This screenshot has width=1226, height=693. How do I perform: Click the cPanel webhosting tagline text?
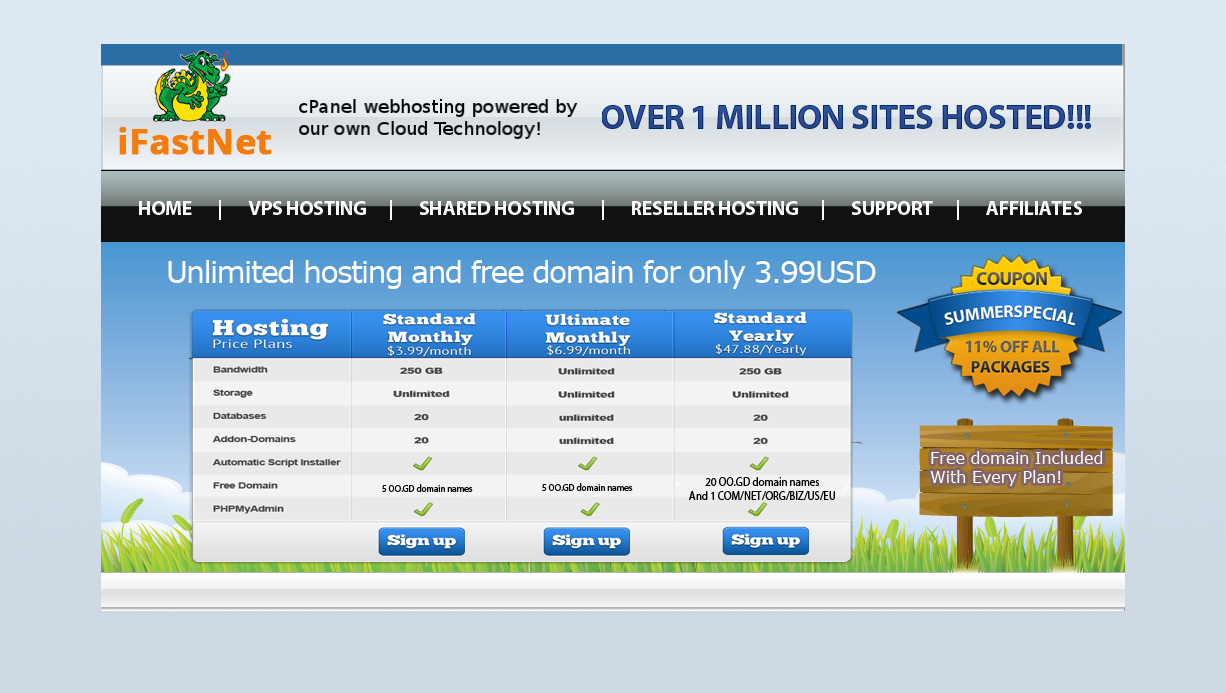[438, 118]
